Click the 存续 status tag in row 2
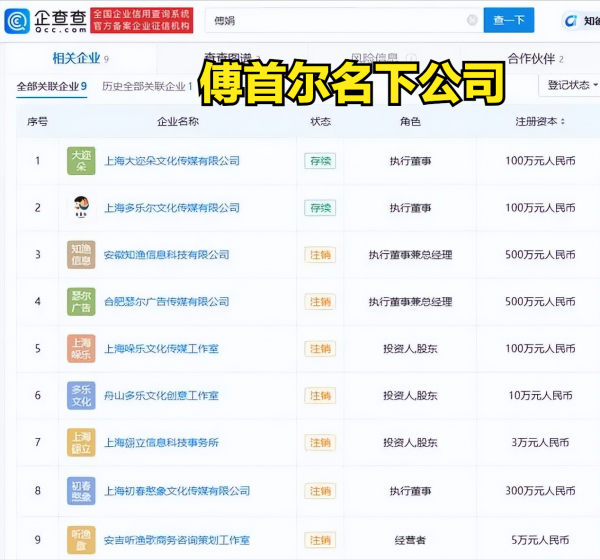The image size is (600, 560). (320, 208)
